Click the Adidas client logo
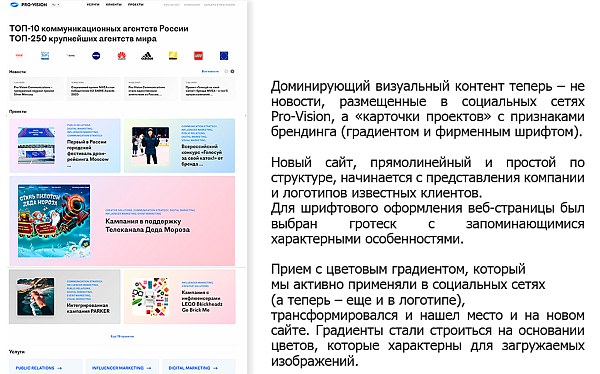 (147, 56)
